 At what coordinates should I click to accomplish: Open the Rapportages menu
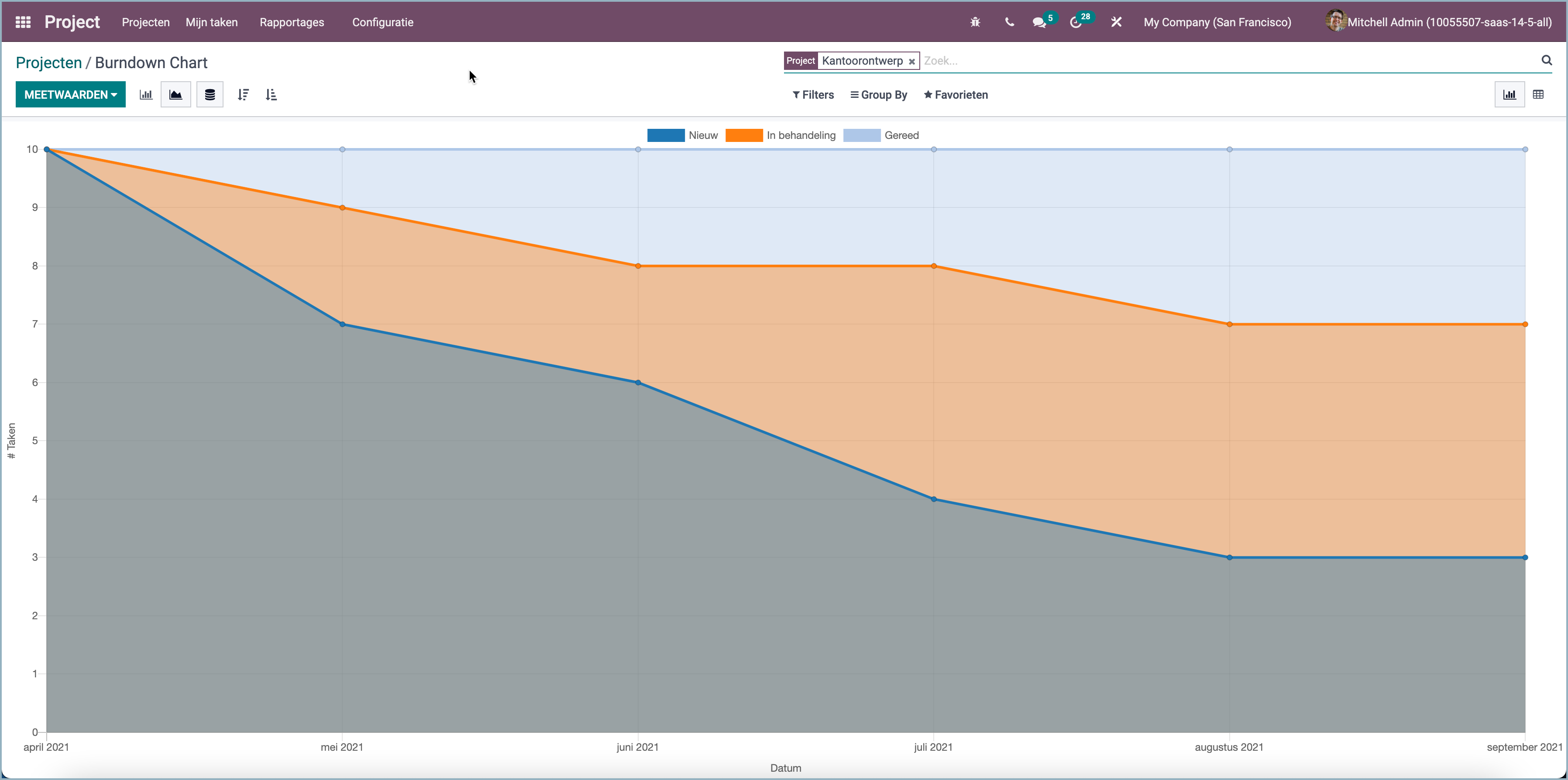292,22
